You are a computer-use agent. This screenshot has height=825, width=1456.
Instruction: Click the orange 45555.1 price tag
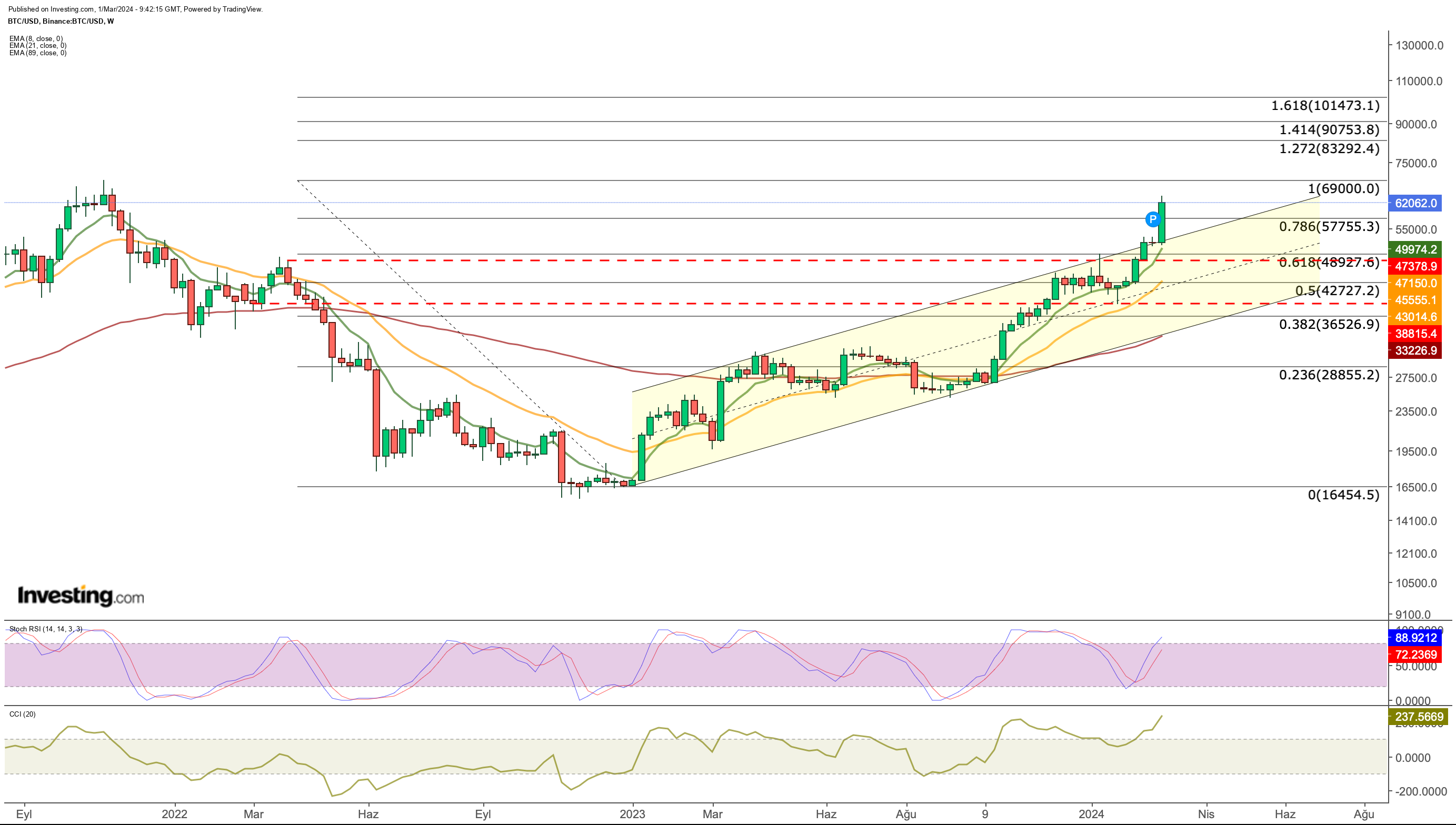(1416, 300)
